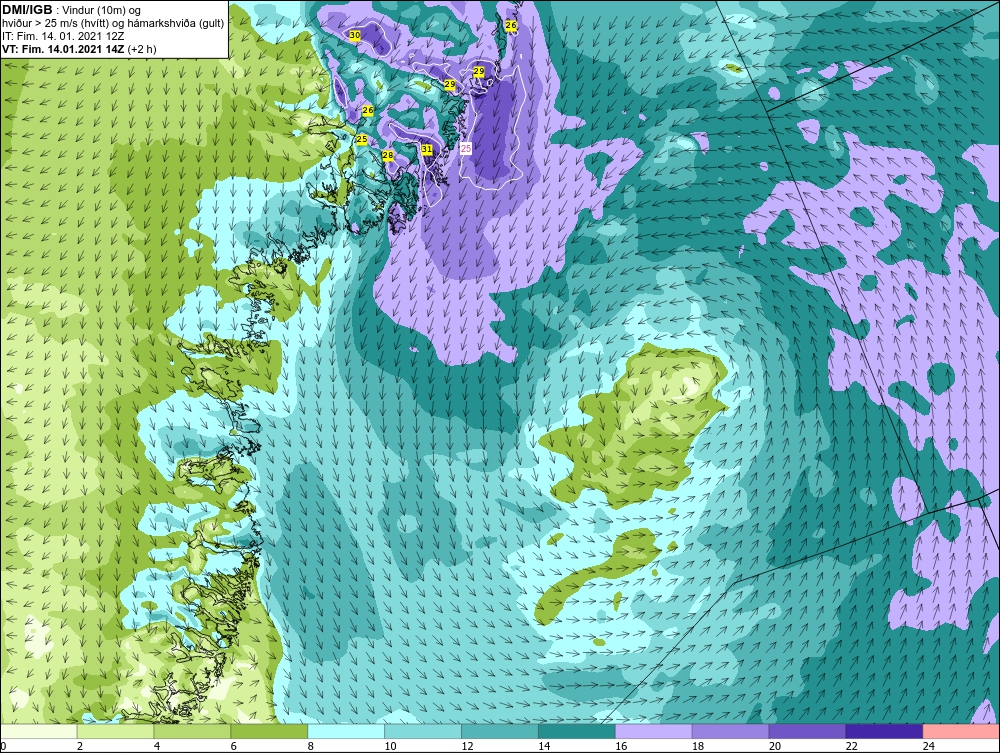
Task: Click the legend scale value 6
Action: tap(233, 746)
